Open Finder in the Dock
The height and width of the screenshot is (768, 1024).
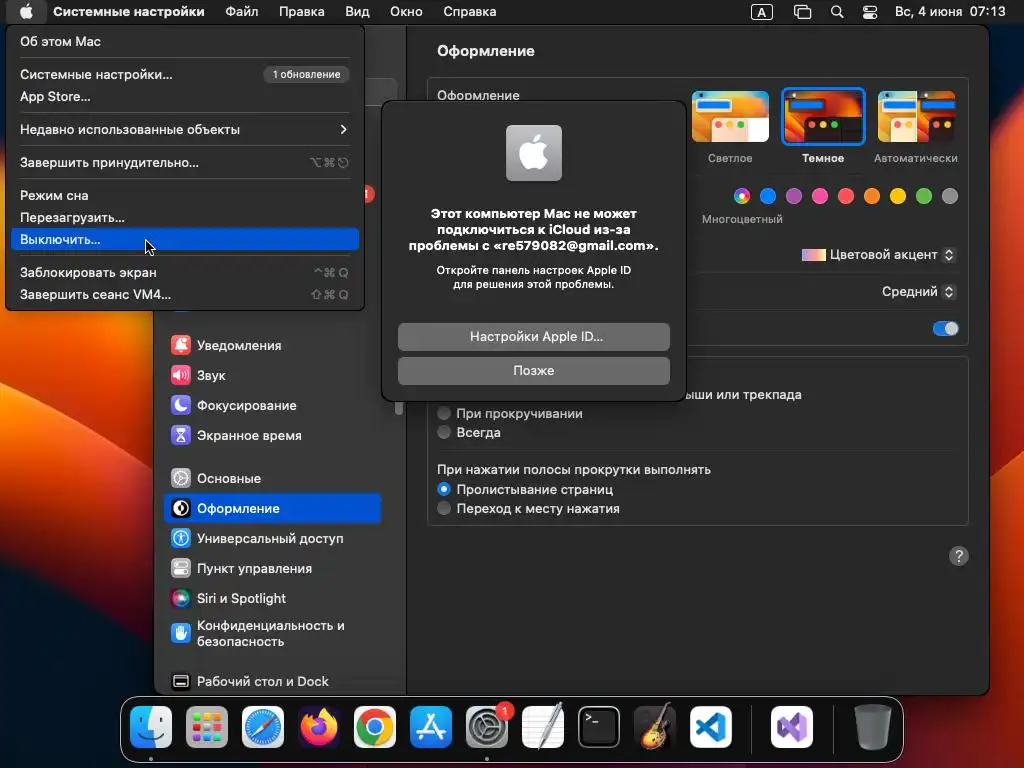pyautogui.click(x=151, y=727)
